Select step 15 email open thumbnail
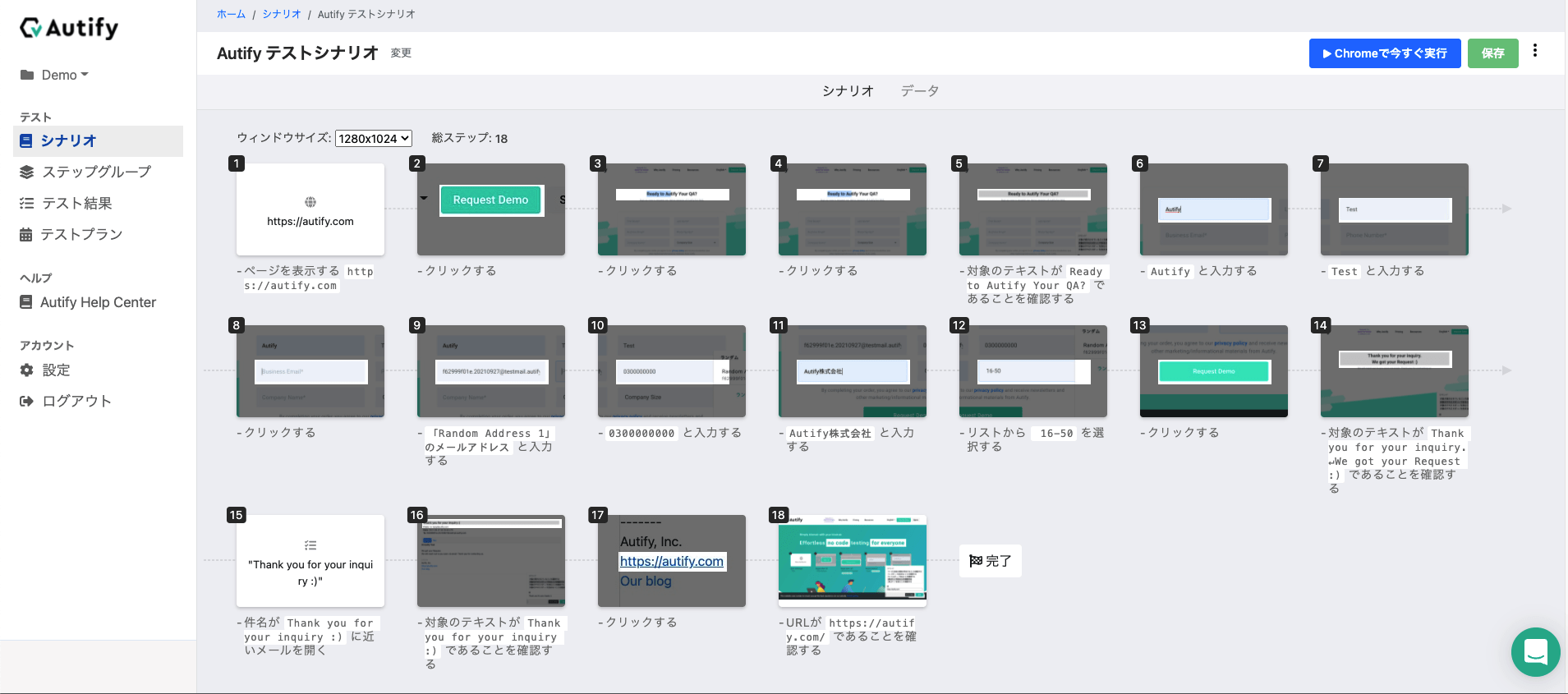This screenshot has height=694, width=1568. (310, 561)
